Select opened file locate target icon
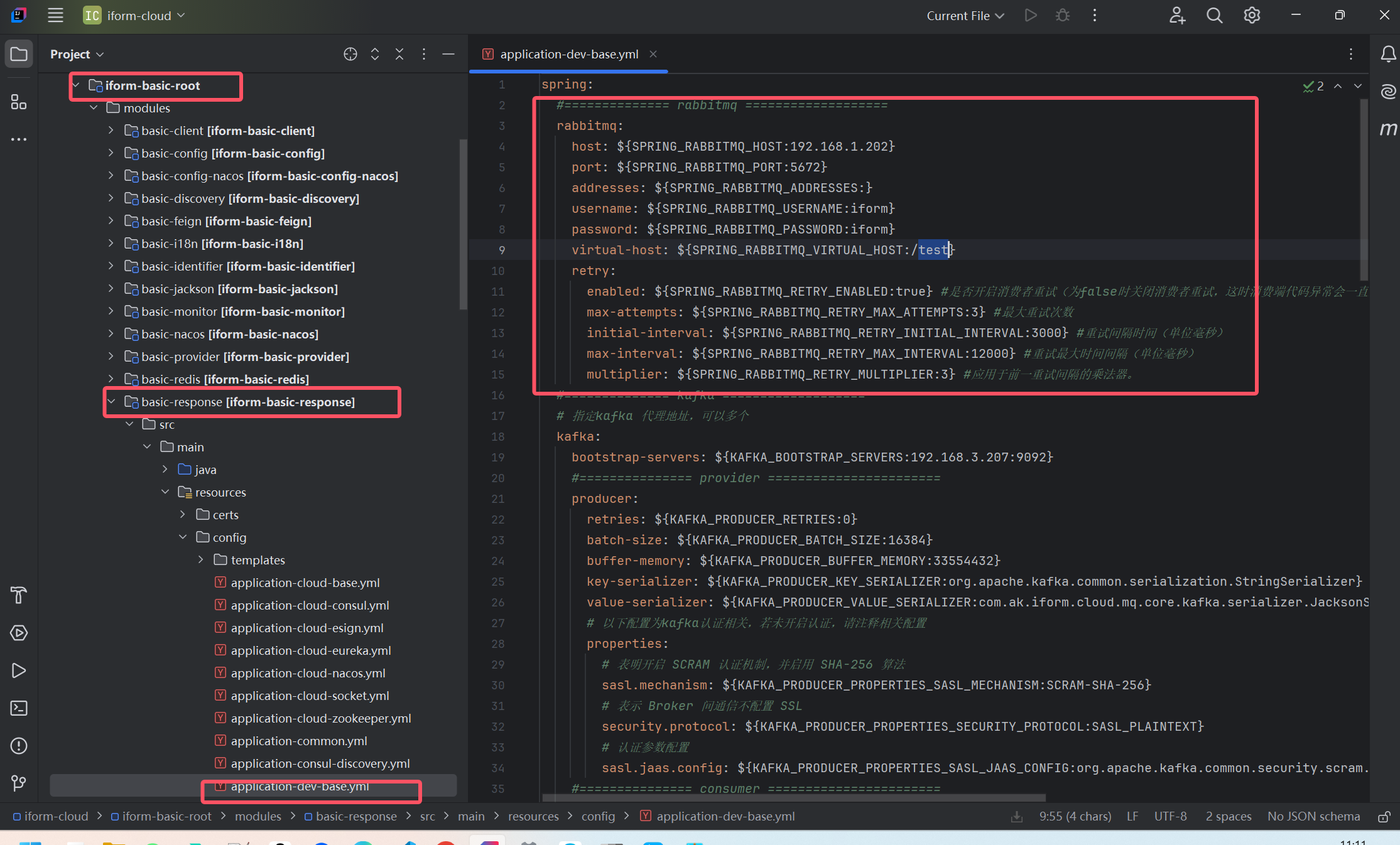The height and width of the screenshot is (845, 1400). 350,54
